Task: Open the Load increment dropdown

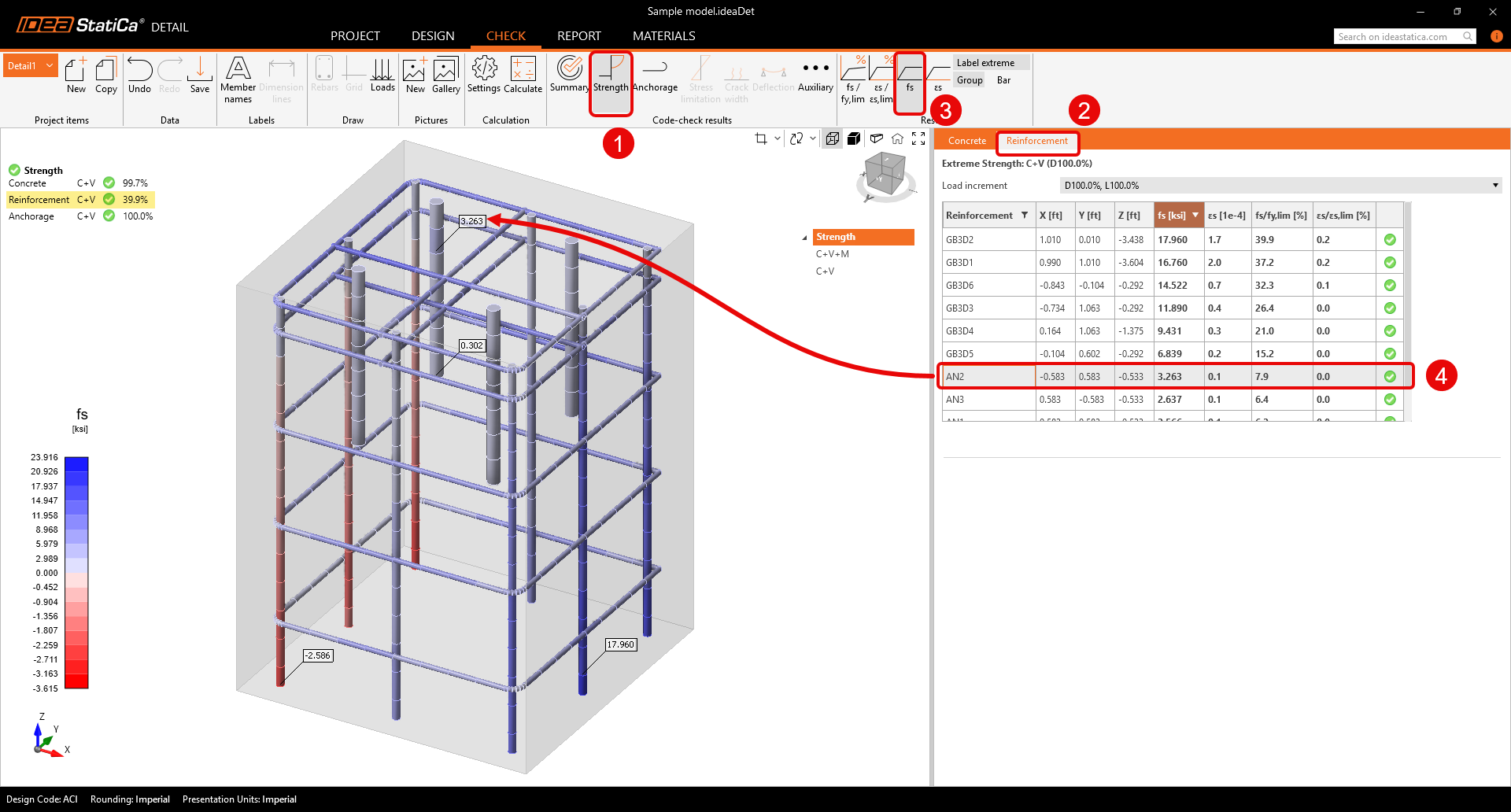Action: (x=1494, y=185)
